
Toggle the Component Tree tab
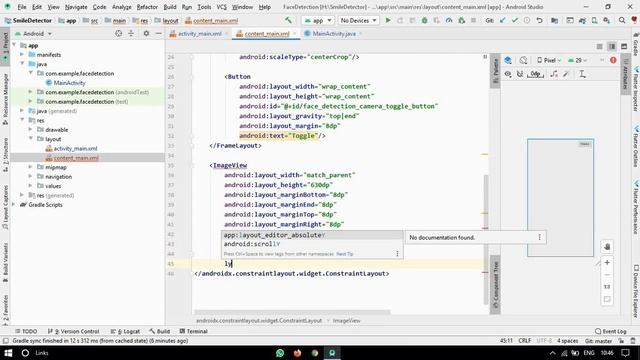(x=495, y=285)
